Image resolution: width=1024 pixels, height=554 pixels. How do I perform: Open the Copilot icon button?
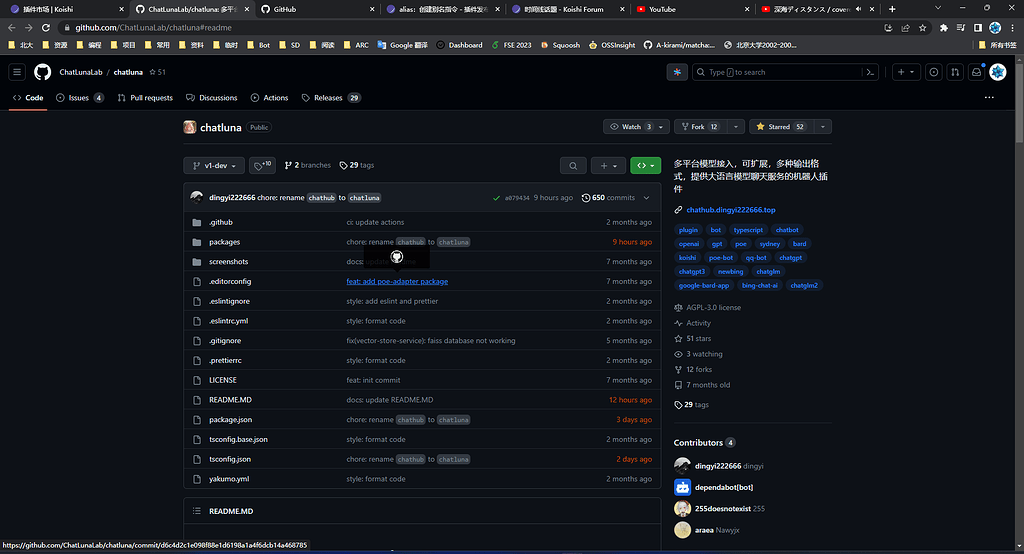coord(677,72)
